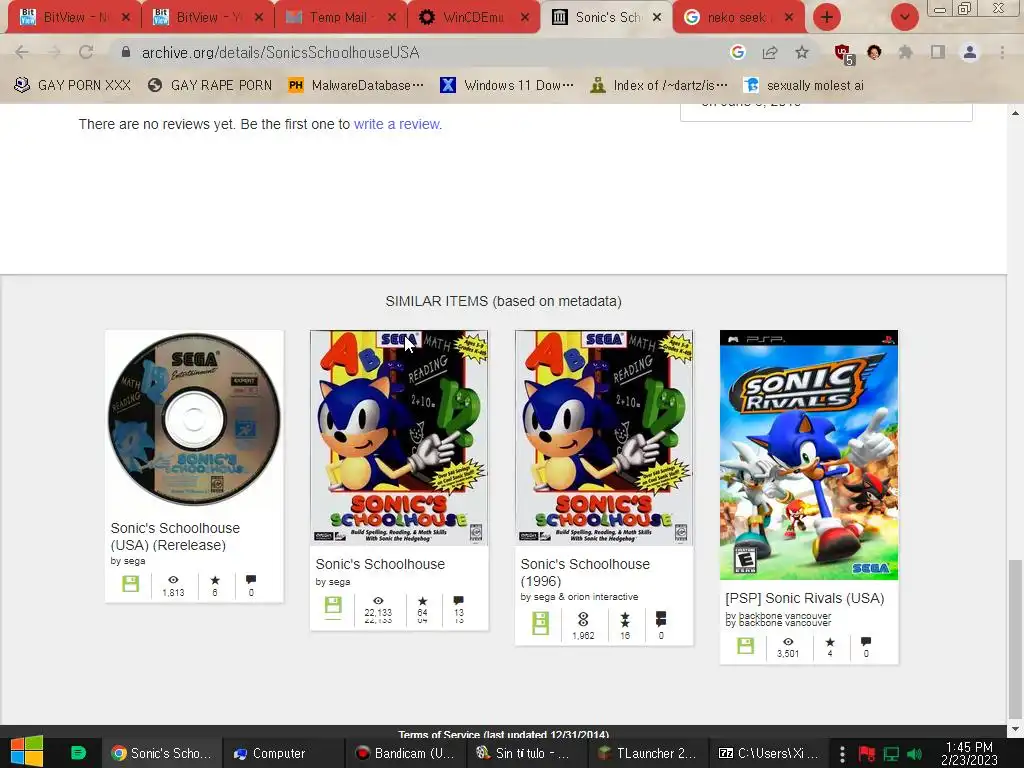Close the Temp Mail tab
Viewport: 1024px width, 768px height.
[392, 17]
